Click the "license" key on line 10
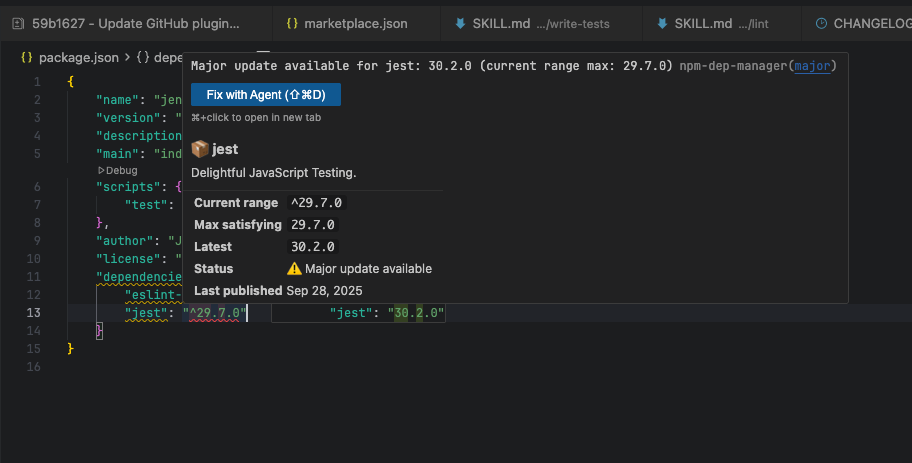 (128, 259)
